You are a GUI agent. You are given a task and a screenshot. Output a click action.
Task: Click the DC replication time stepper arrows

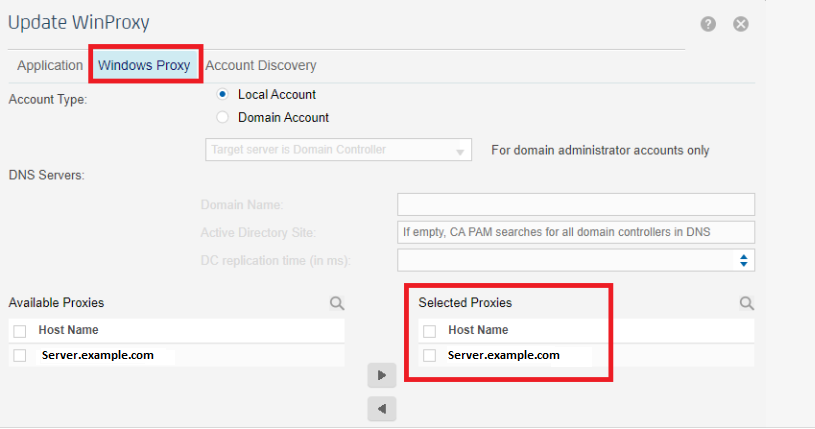pyautogui.click(x=743, y=260)
